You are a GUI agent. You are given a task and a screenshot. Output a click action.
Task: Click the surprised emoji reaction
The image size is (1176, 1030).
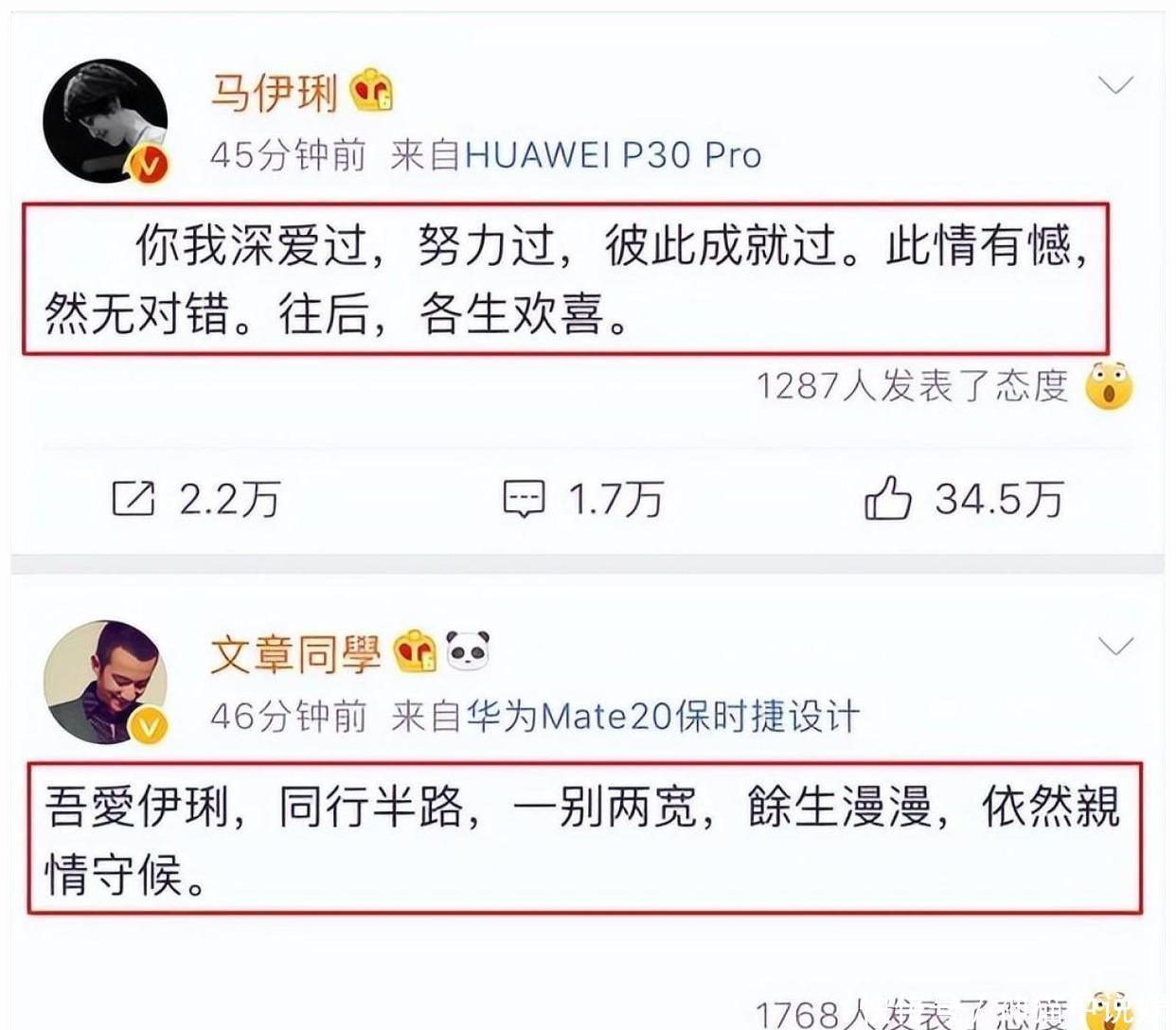tap(1109, 384)
